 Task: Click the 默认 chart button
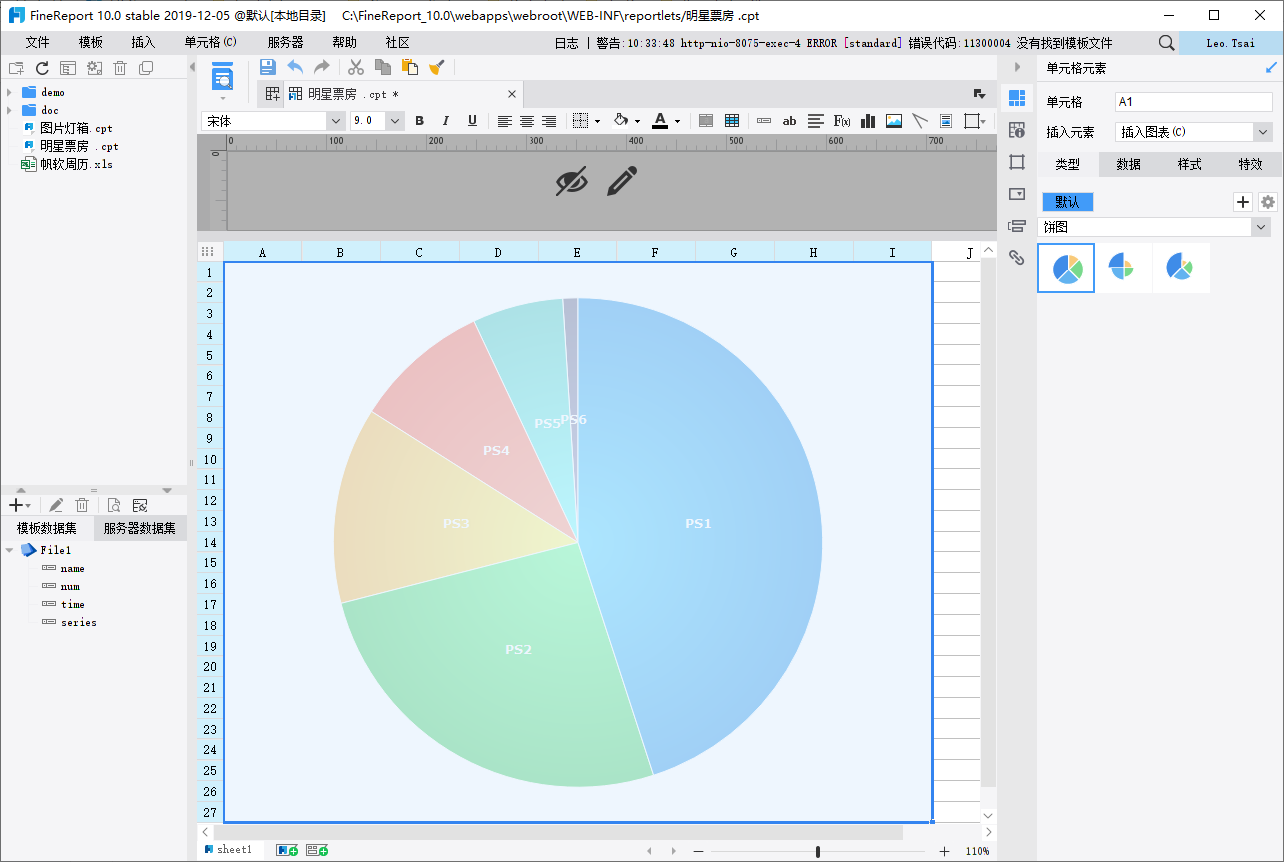[1067, 202]
